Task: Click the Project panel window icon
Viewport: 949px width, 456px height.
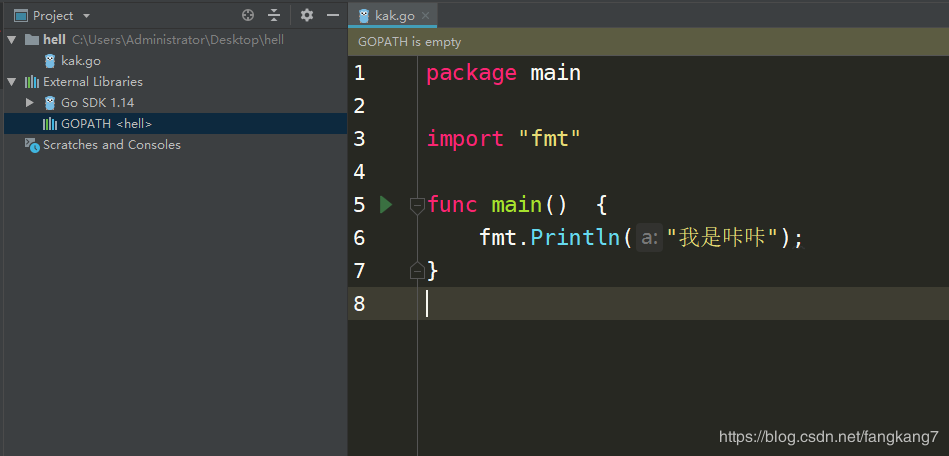Action: click(21, 16)
